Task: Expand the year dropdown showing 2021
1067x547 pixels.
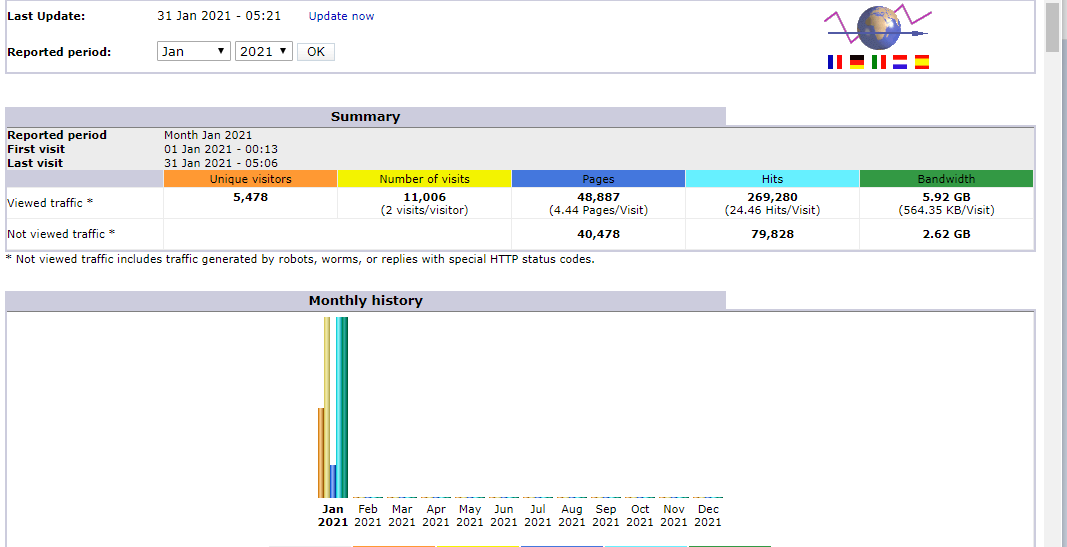Action: click(264, 52)
